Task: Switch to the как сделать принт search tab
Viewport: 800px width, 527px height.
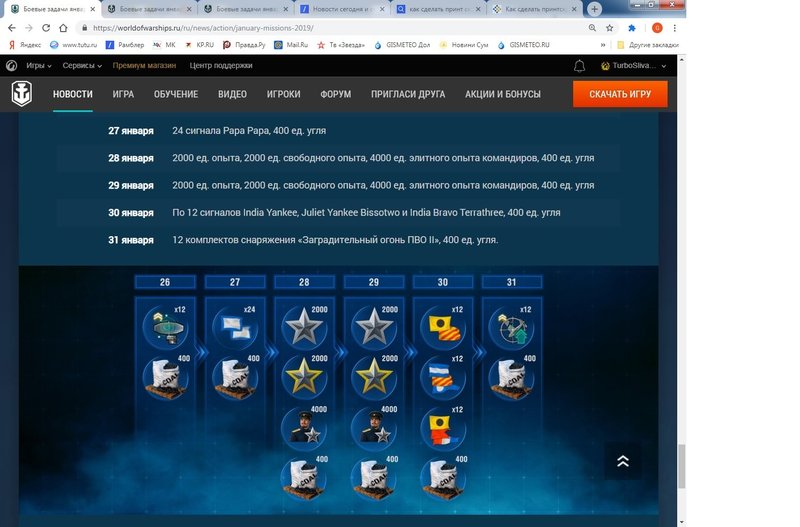Action: point(438,9)
